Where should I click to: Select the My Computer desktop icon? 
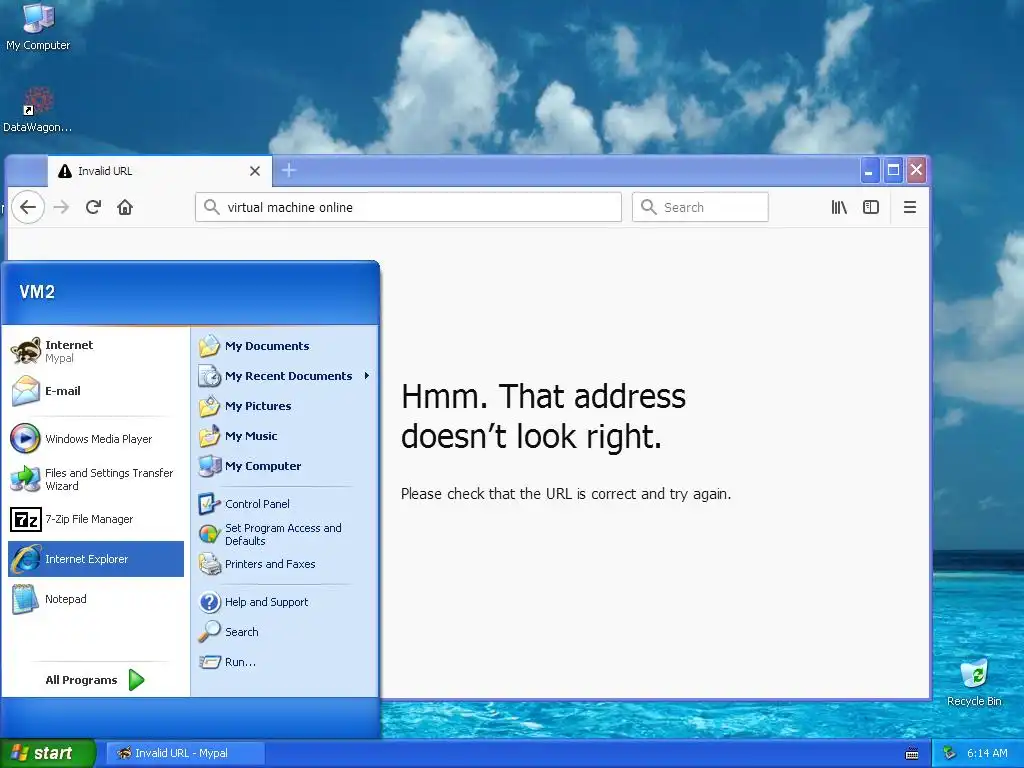38,26
